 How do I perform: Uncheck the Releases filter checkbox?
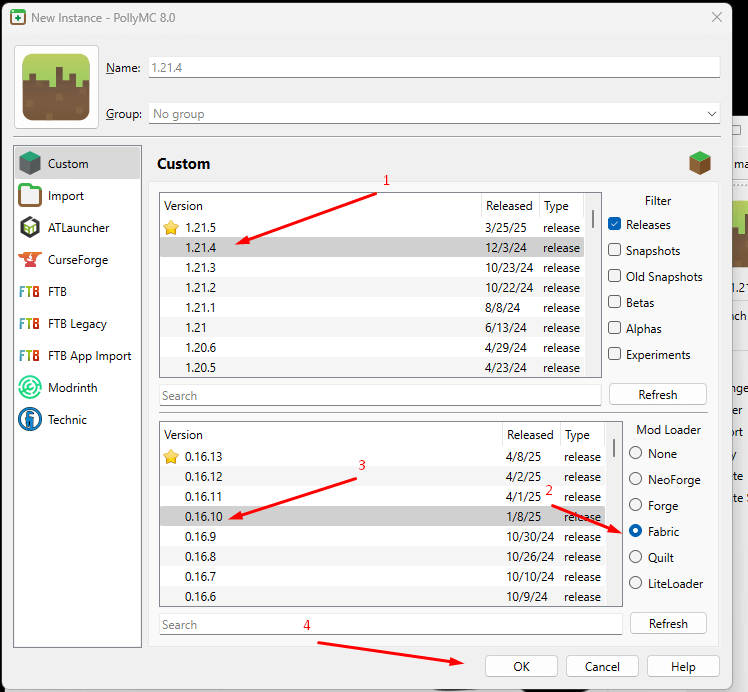pyautogui.click(x=615, y=225)
